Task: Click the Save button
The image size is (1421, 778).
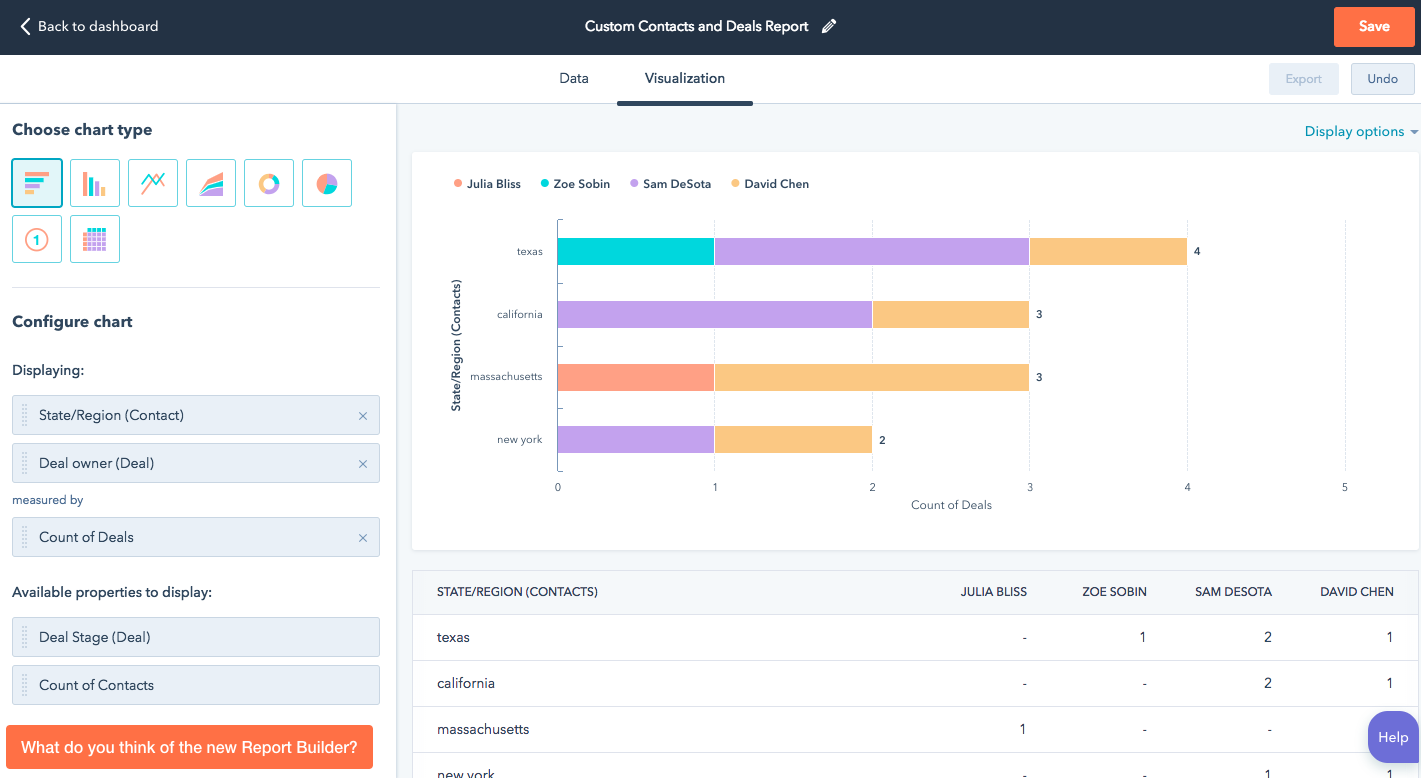Action: [x=1373, y=27]
